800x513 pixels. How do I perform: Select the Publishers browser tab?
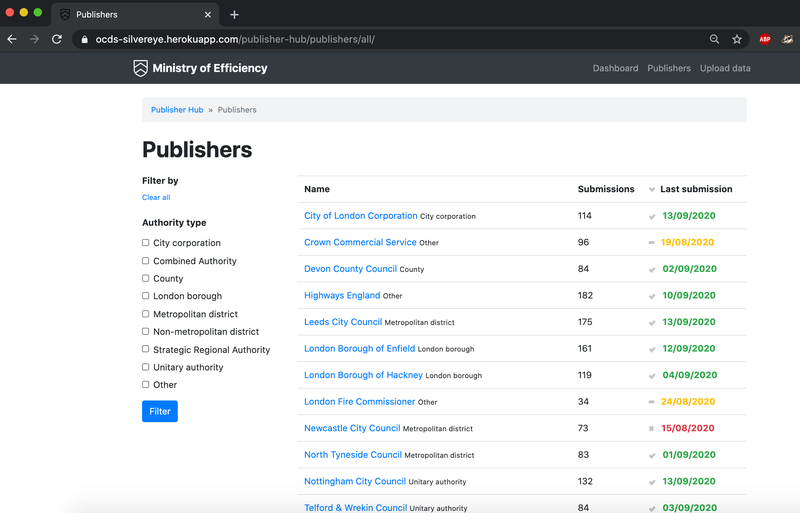pyautogui.click(x=135, y=15)
